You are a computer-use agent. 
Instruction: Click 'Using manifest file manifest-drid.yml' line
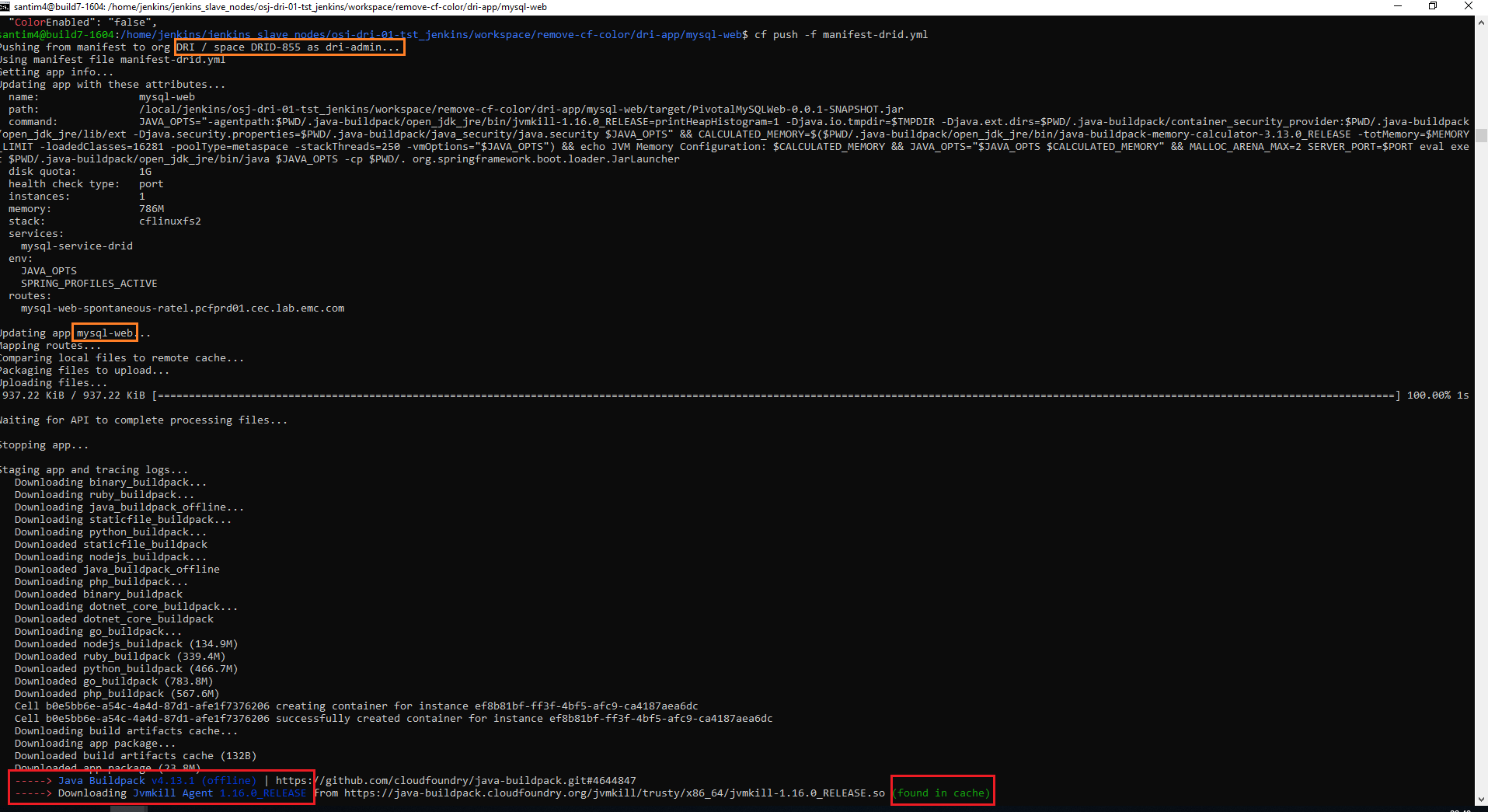[113, 60]
